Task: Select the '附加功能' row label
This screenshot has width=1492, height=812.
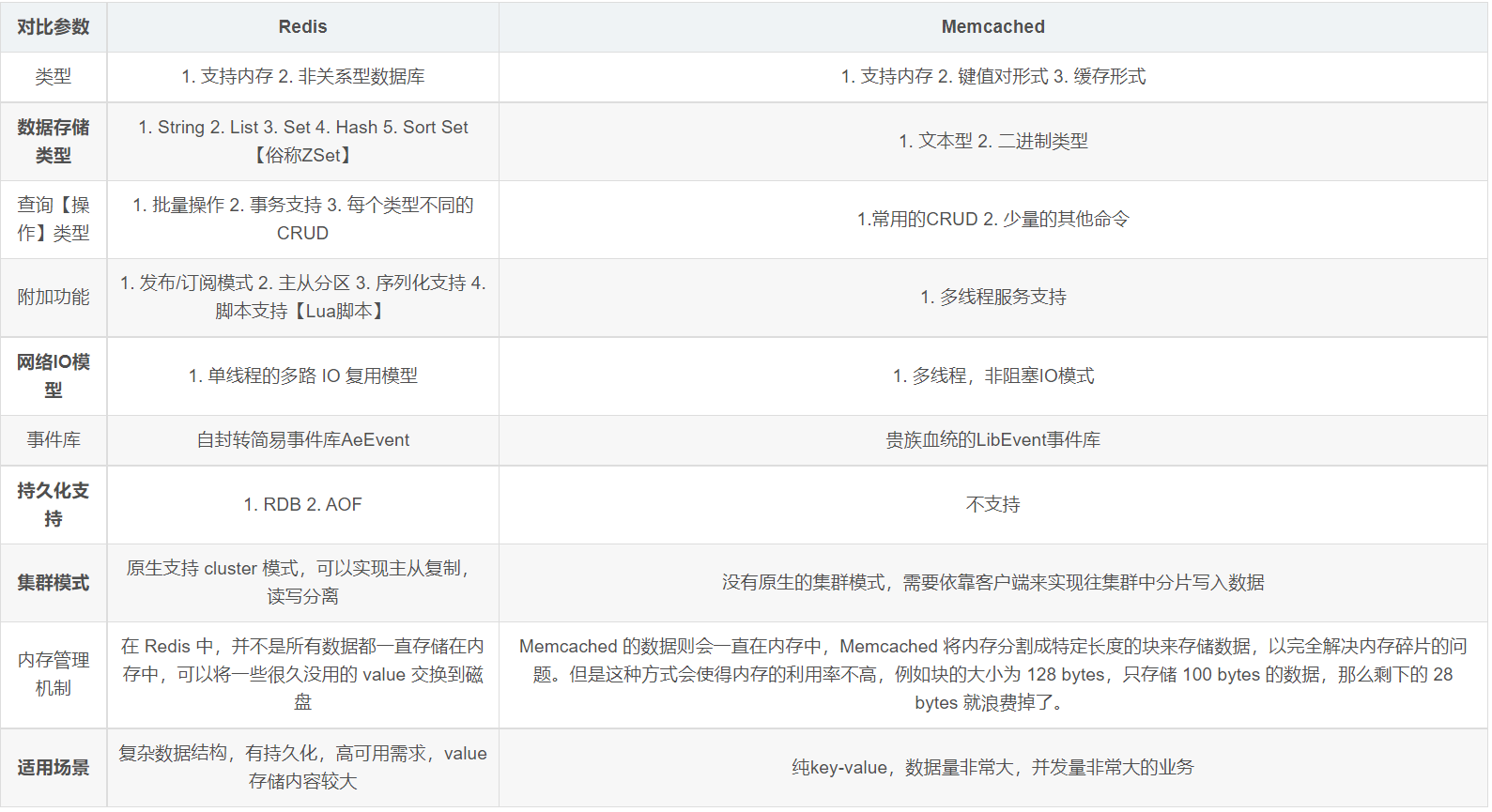Action: [54, 298]
